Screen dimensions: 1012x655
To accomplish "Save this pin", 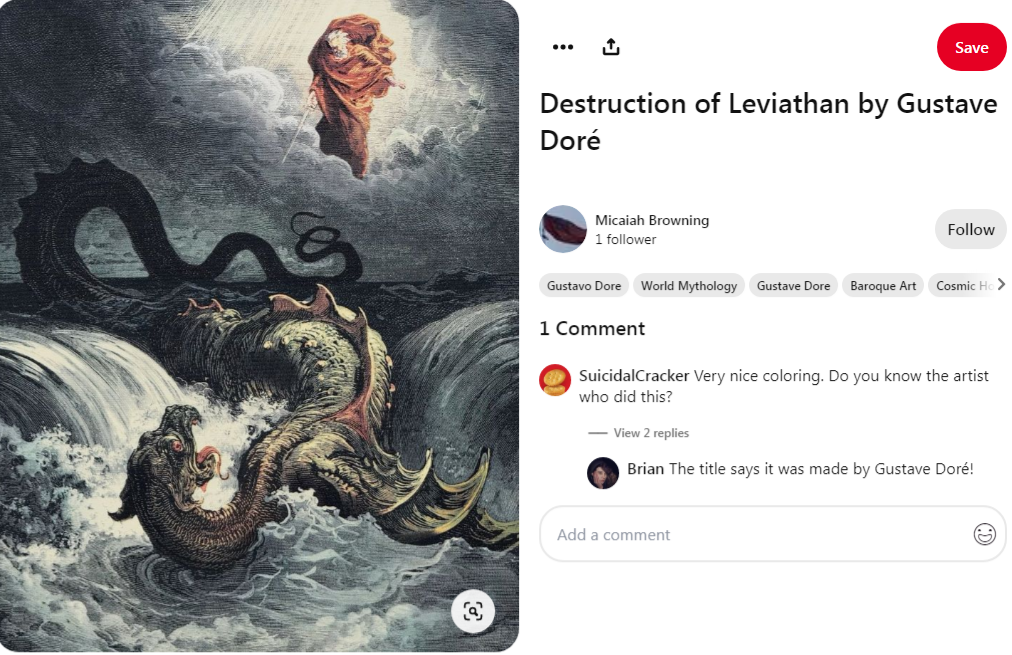I will (x=971, y=47).
